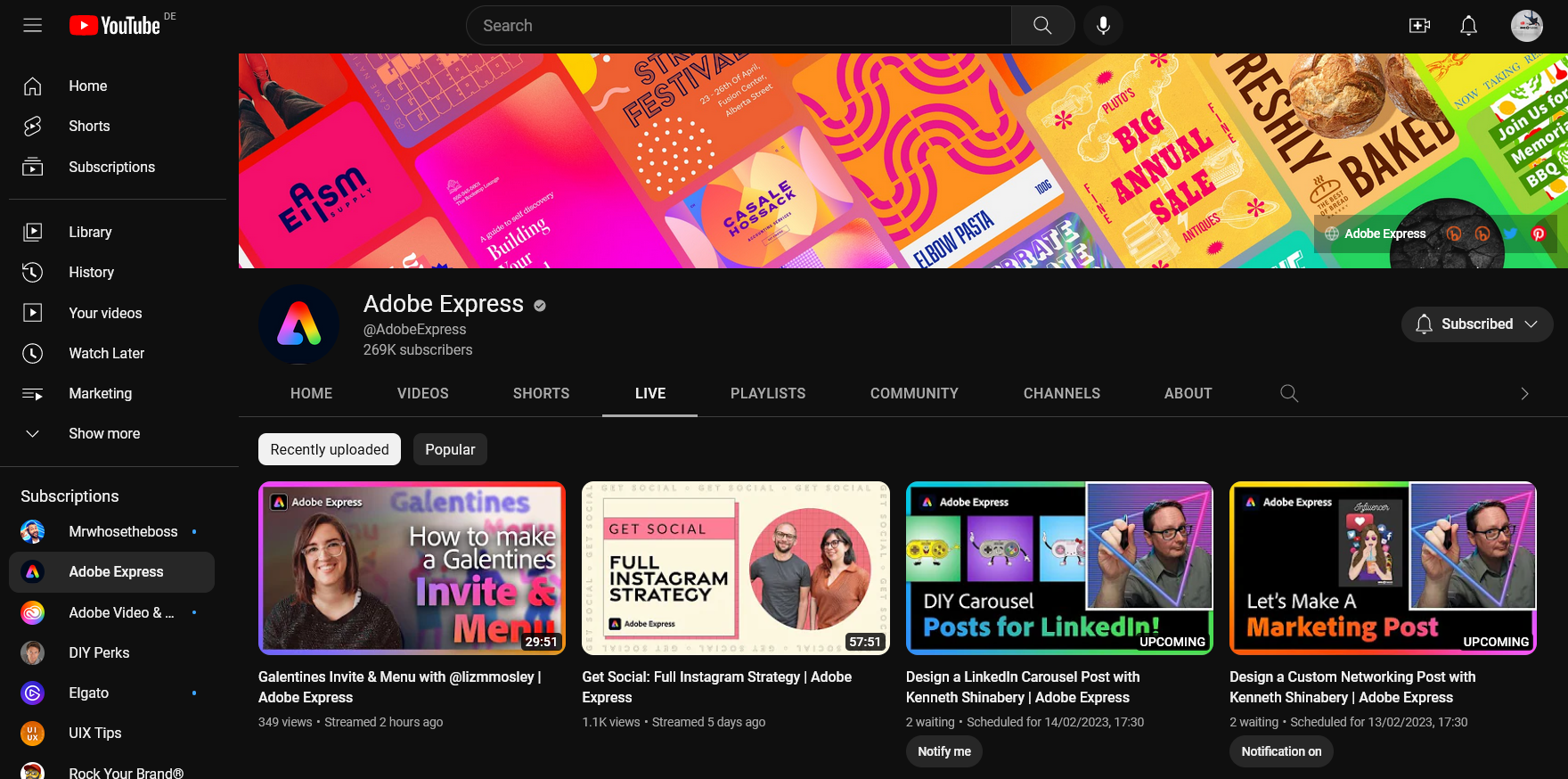
Task: Open Shorts in the sidebar
Action: [x=116, y=127]
